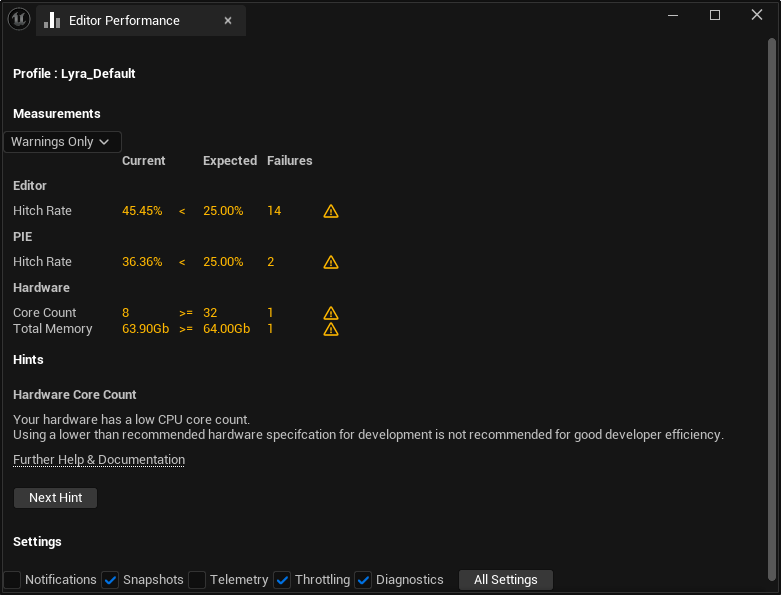Click the Measurements section heading
This screenshot has width=781, height=595.
coord(57,114)
